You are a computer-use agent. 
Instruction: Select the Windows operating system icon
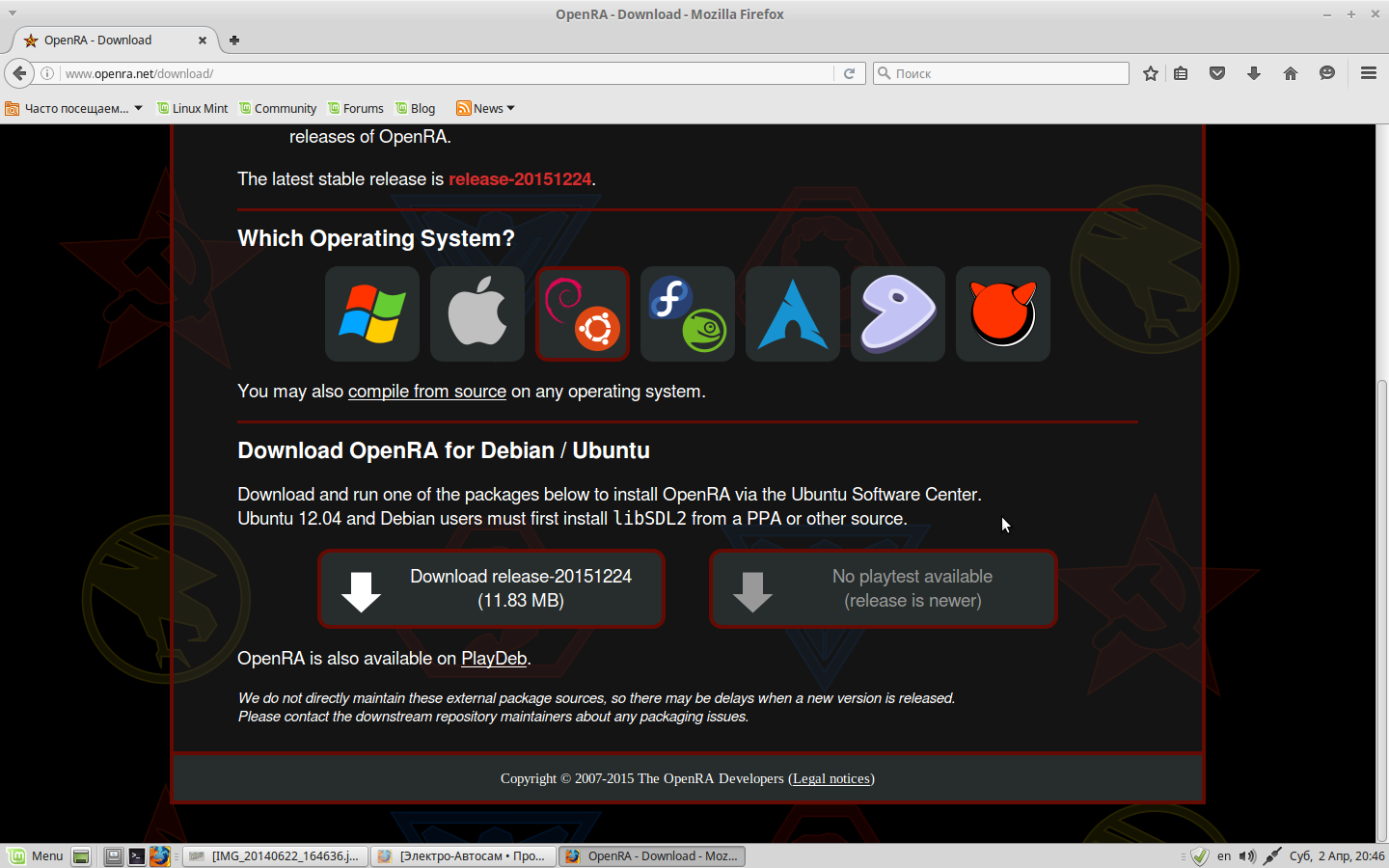372,313
